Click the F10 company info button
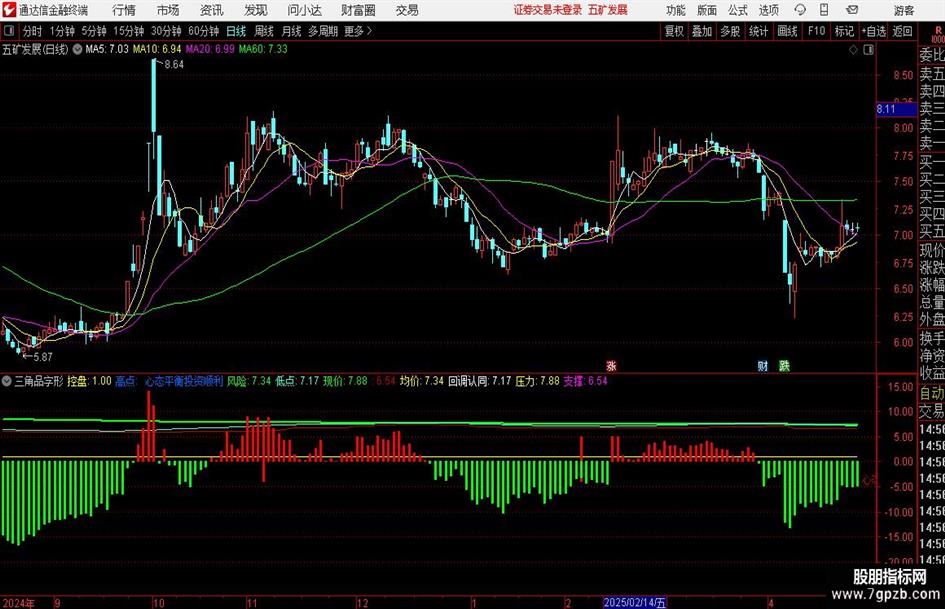This screenshot has width=945, height=609. coord(816,31)
